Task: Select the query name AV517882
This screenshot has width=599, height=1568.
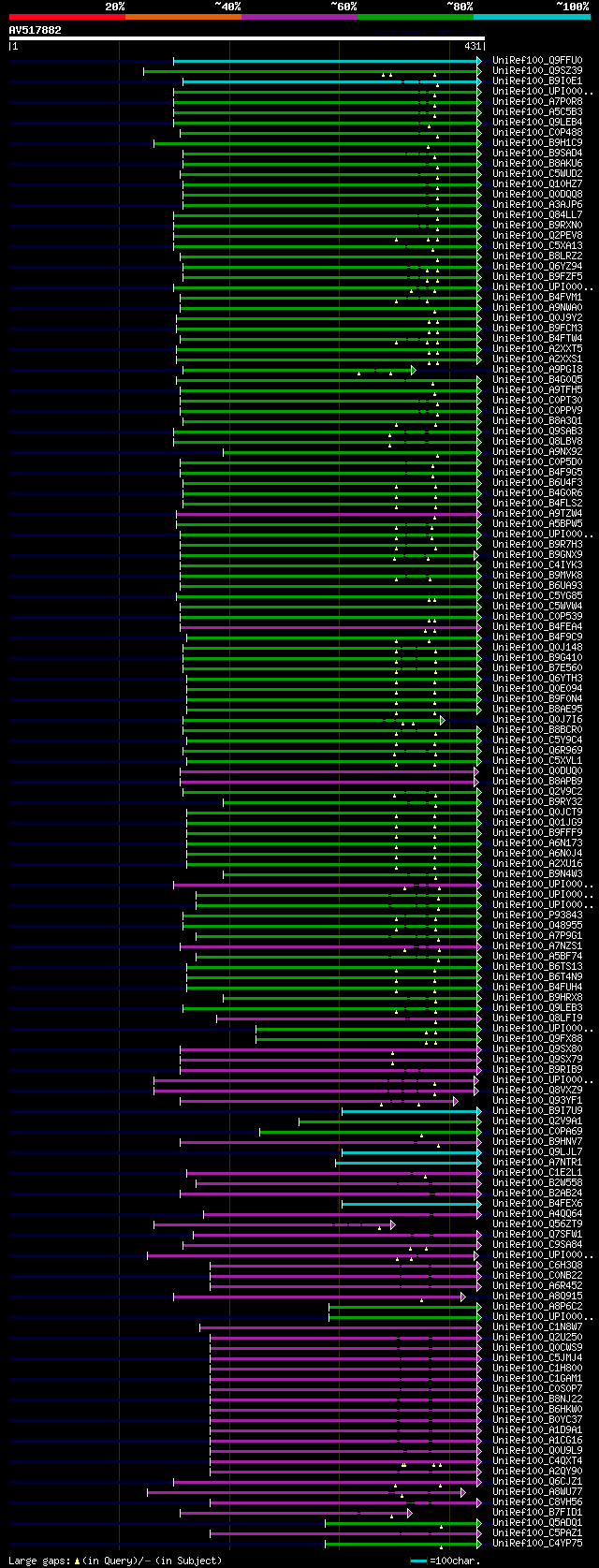Action: [x=36, y=30]
